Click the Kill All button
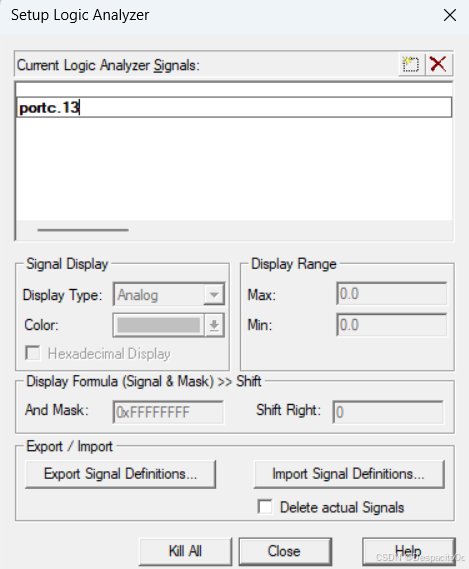 [185, 552]
